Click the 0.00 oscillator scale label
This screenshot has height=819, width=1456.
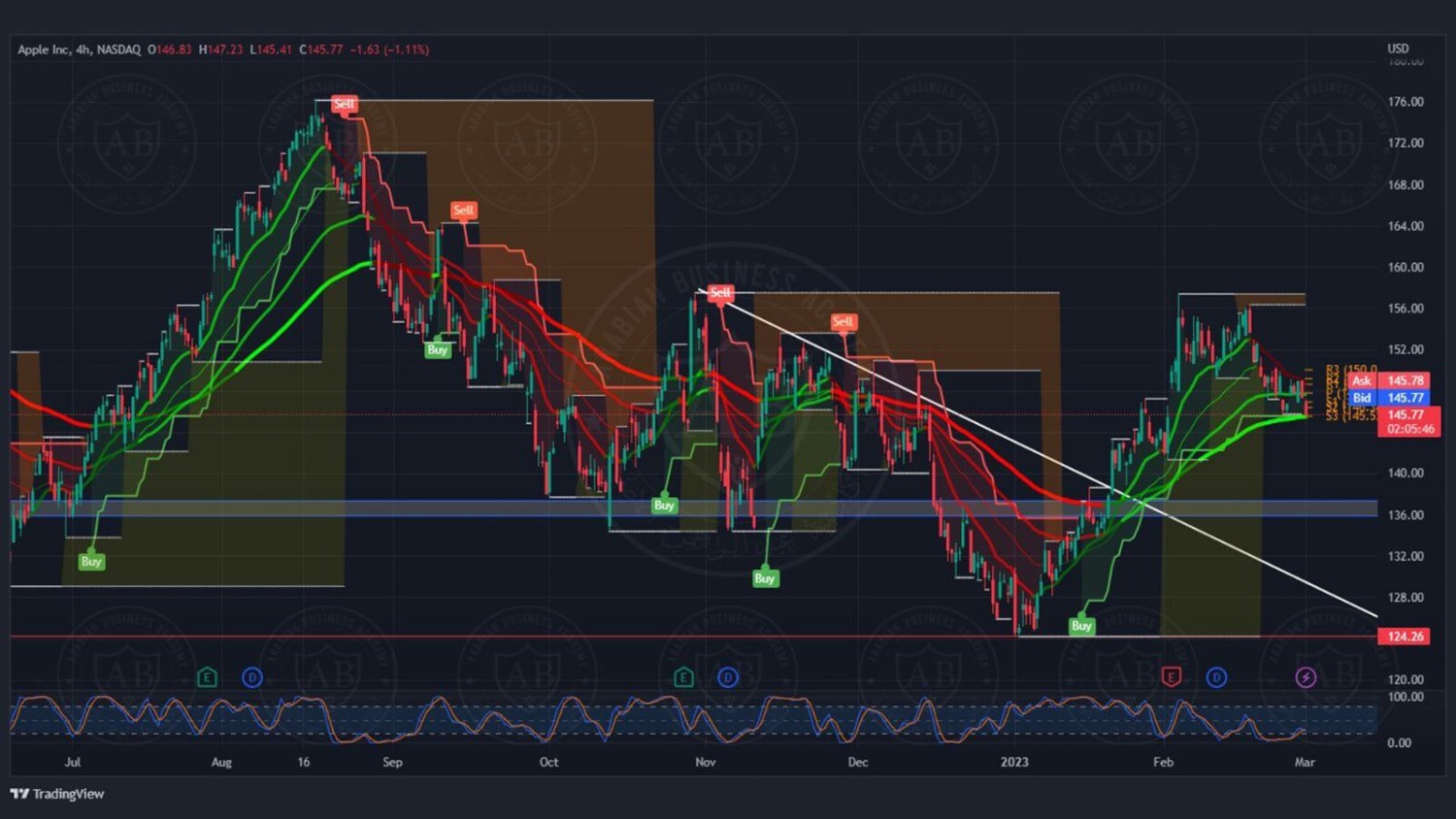(1399, 743)
